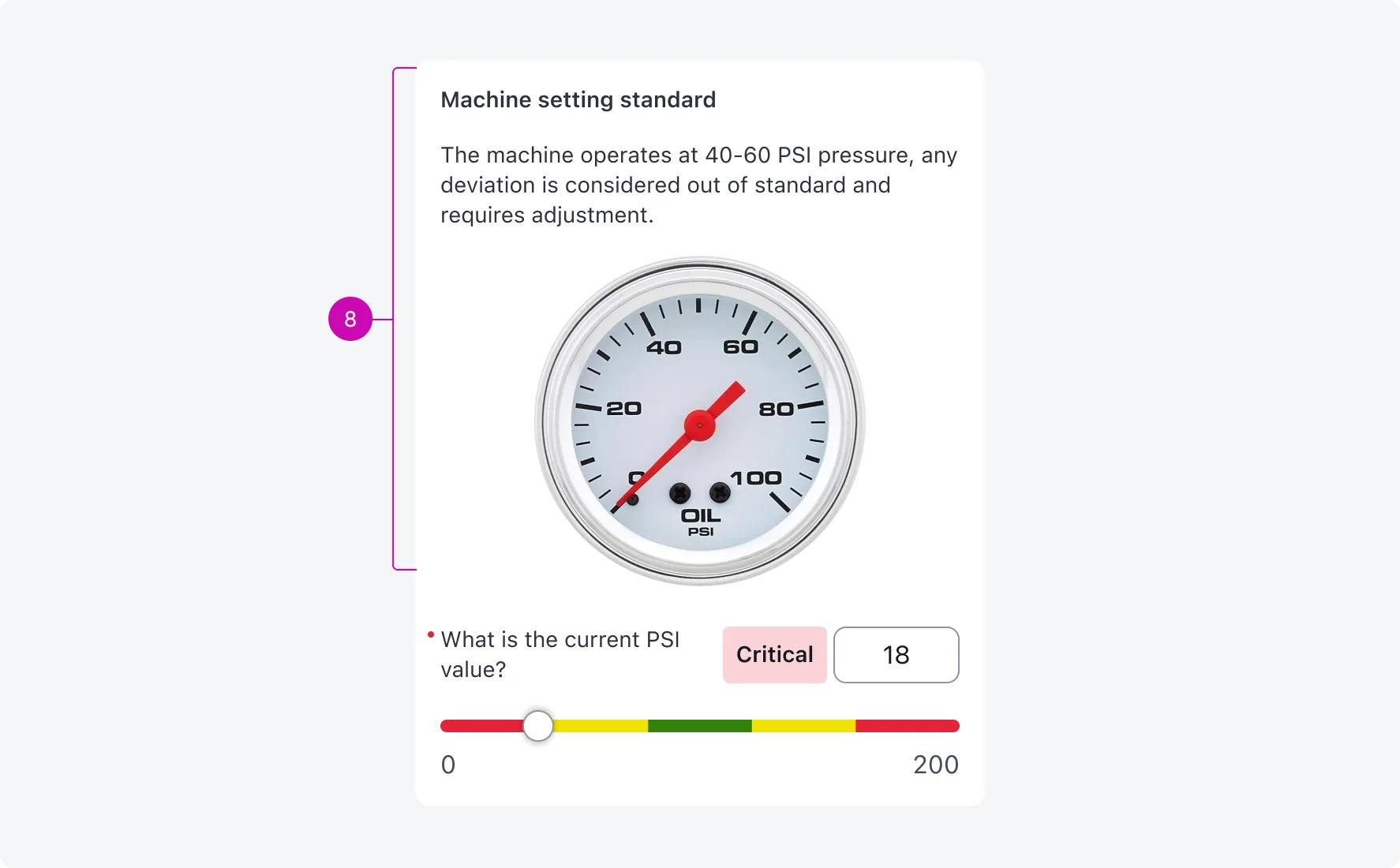The height and width of the screenshot is (868, 1400).
Task: Click the green segment of the PSI slider
Action: tap(699, 726)
